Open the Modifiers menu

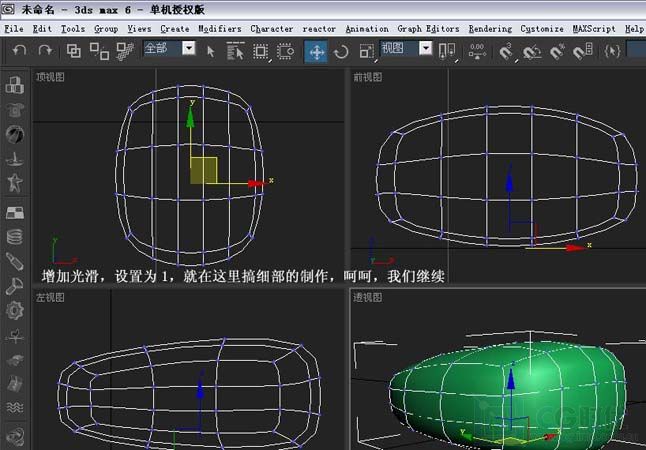pyautogui.click(x=220, y=29)
